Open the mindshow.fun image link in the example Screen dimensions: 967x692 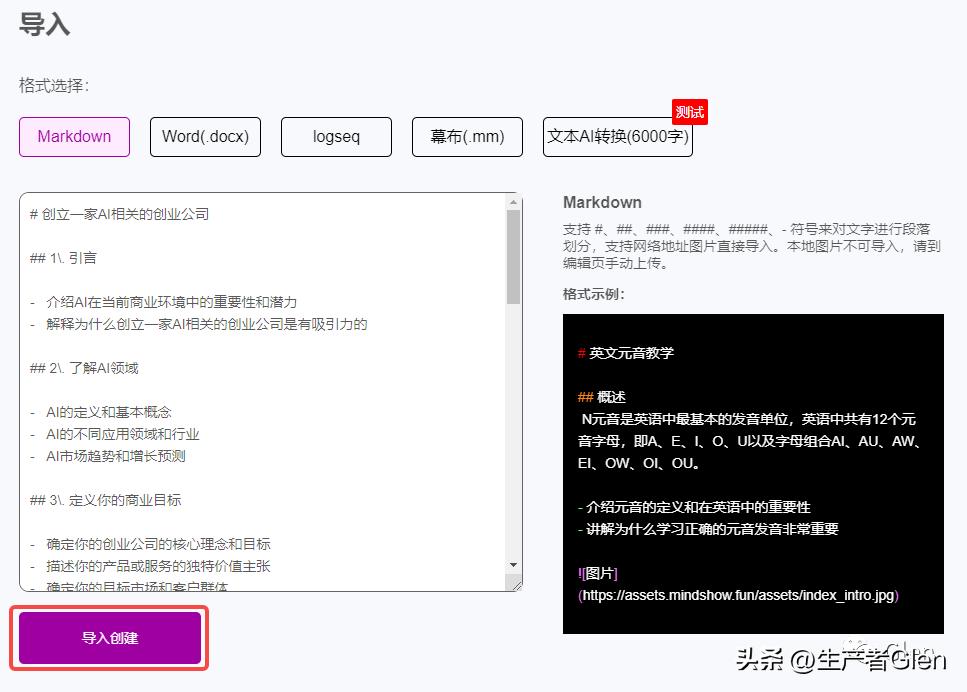(738, 595)
